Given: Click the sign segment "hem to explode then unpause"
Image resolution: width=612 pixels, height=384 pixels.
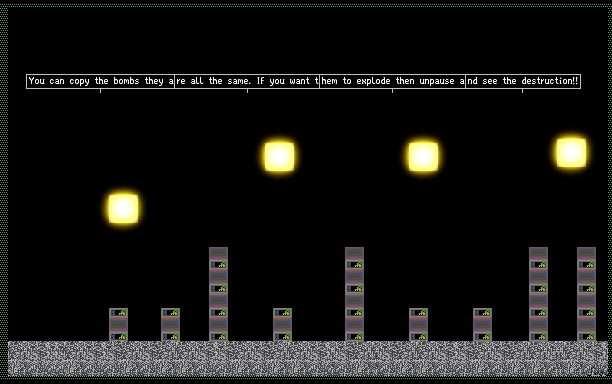Looking at the screenshot, I should (392, 81).
